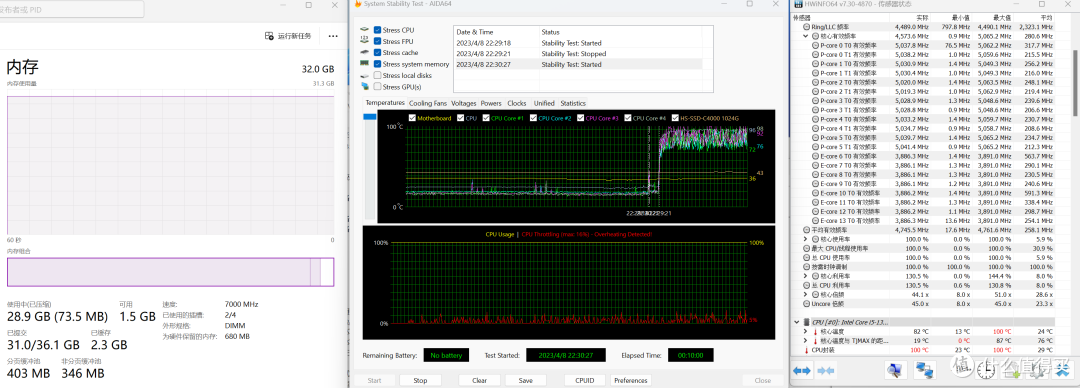Click the sensor icon of E-core 13 T0 row
1080x388 pixels.
point(816,221)
